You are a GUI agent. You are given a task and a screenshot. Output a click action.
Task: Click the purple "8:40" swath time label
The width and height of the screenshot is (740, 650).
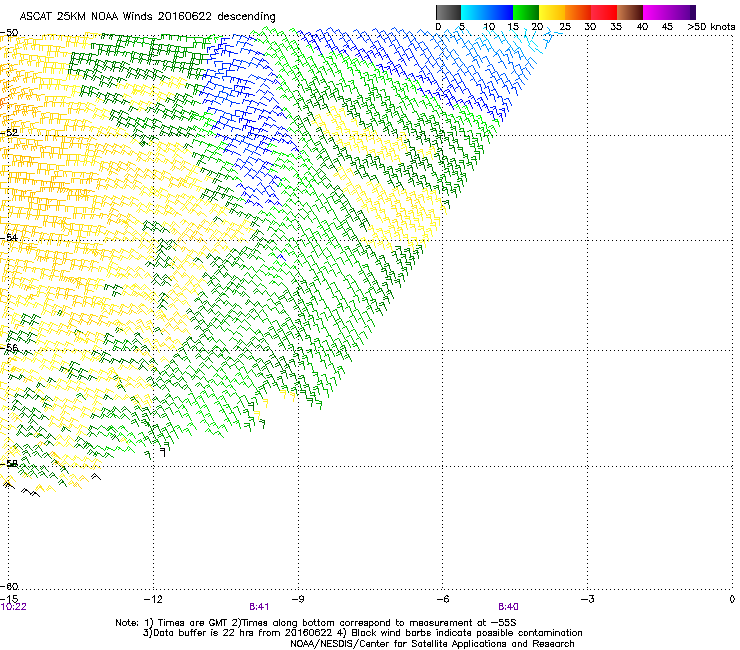(508, 607)
